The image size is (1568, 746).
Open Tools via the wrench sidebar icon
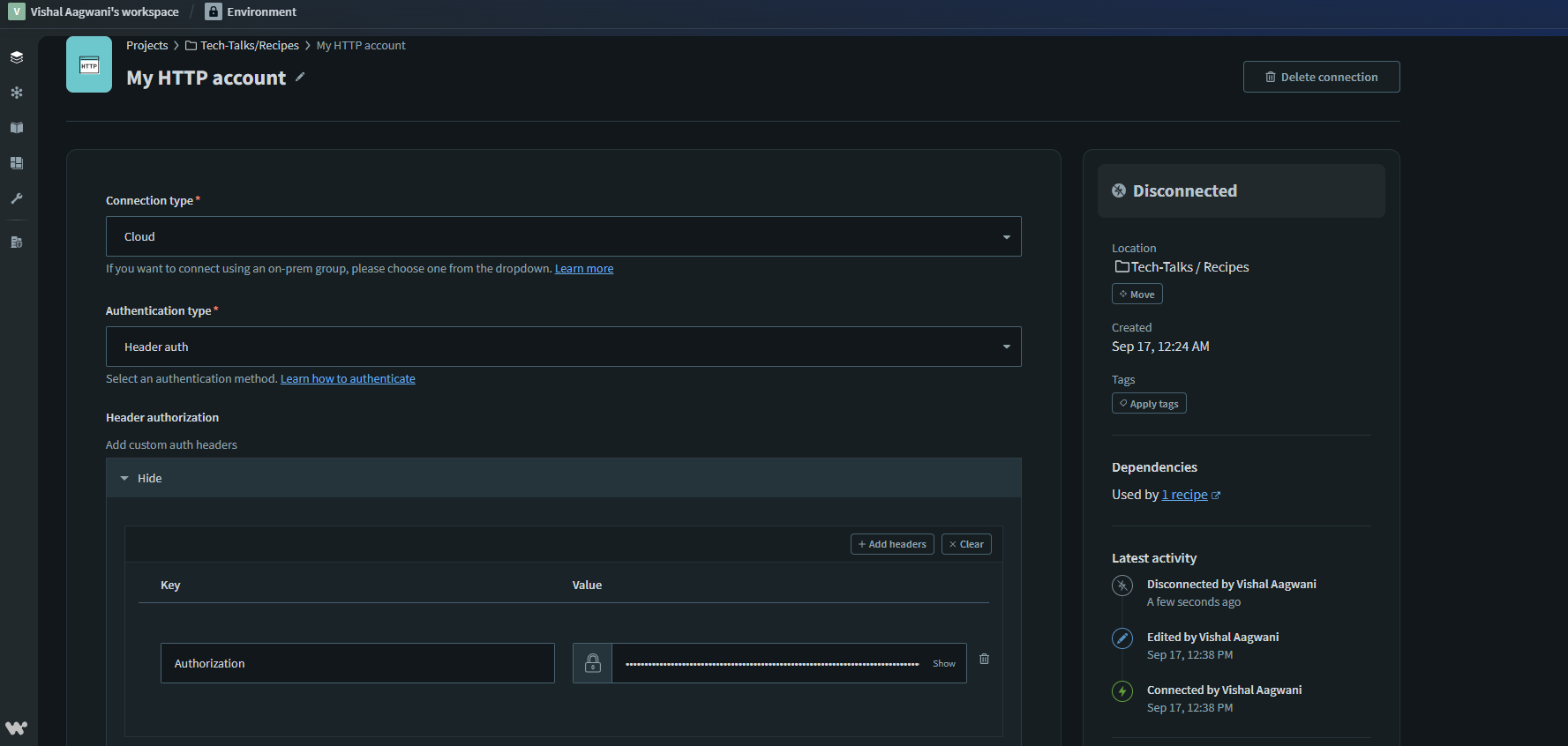coord(17,198)
